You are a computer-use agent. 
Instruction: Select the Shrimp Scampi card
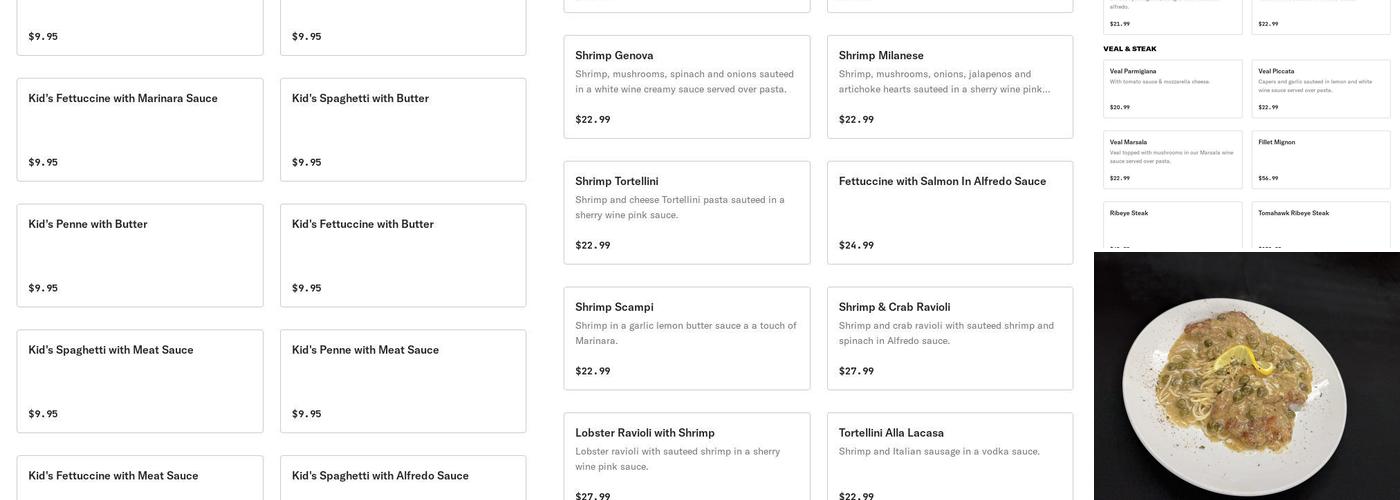pyautogui.click(x=687, y=339)
